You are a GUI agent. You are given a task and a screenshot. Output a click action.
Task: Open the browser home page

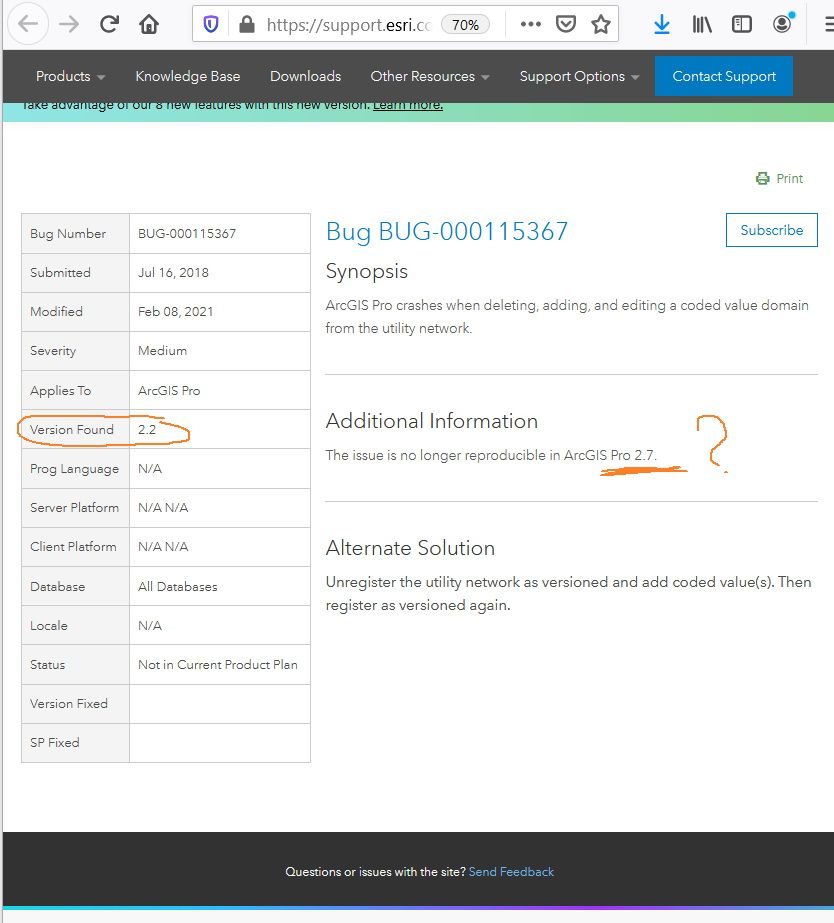tap(149, 24)
